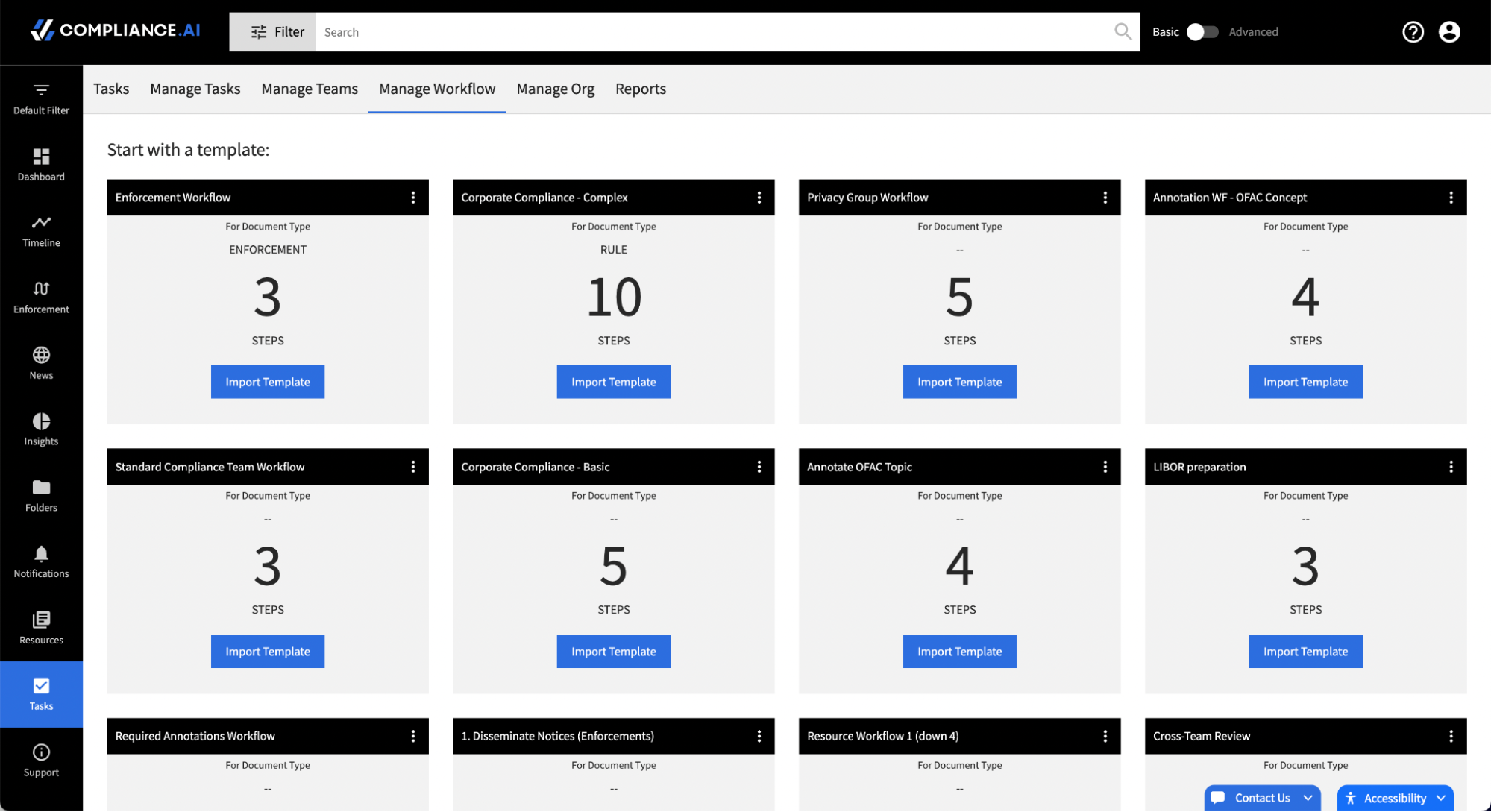This screenshot has height=812, width=1491.
Task: Import the Privacy Group Workflow template
Action: 959,382
